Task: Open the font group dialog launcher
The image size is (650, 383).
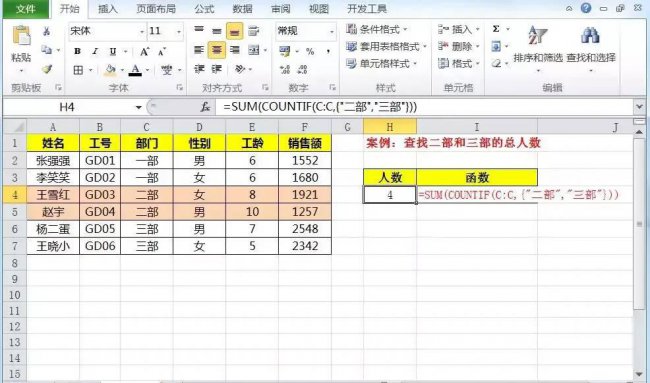Action: point(179,87)
